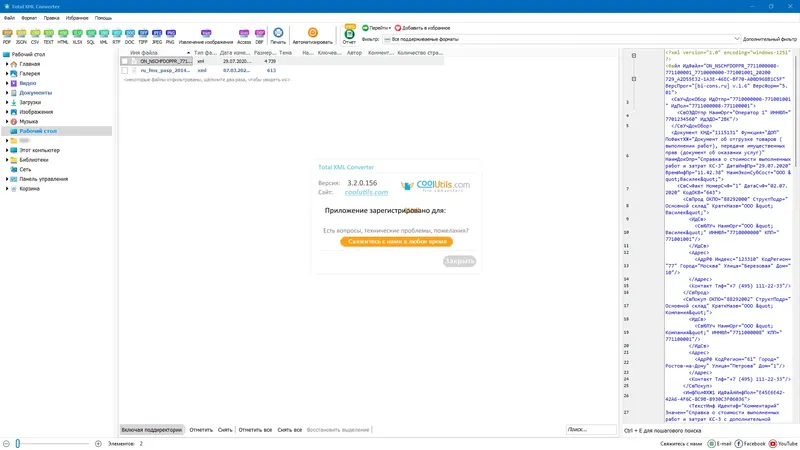This screenshot has width=800, height=450.
Task: Open the Facebook link icon
Action: [x=738, y=444]
